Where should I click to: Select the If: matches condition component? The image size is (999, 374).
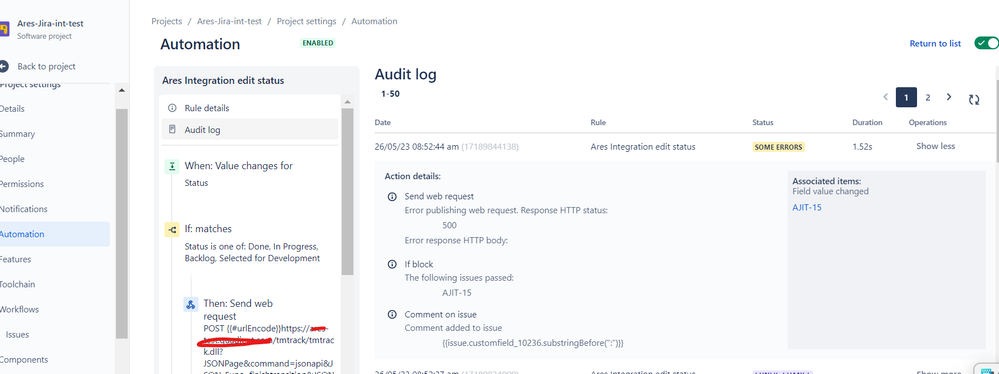click(x=208, y=229)
